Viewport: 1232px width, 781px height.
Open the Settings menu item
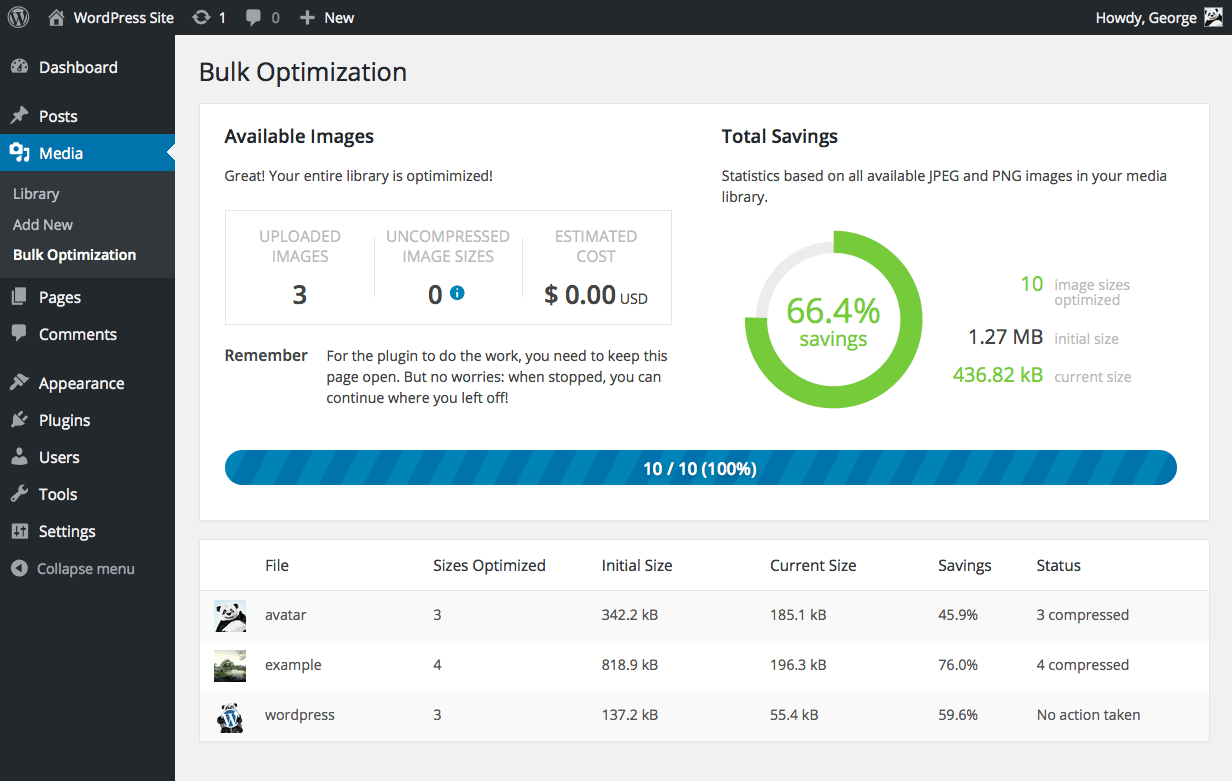[67, 531]
